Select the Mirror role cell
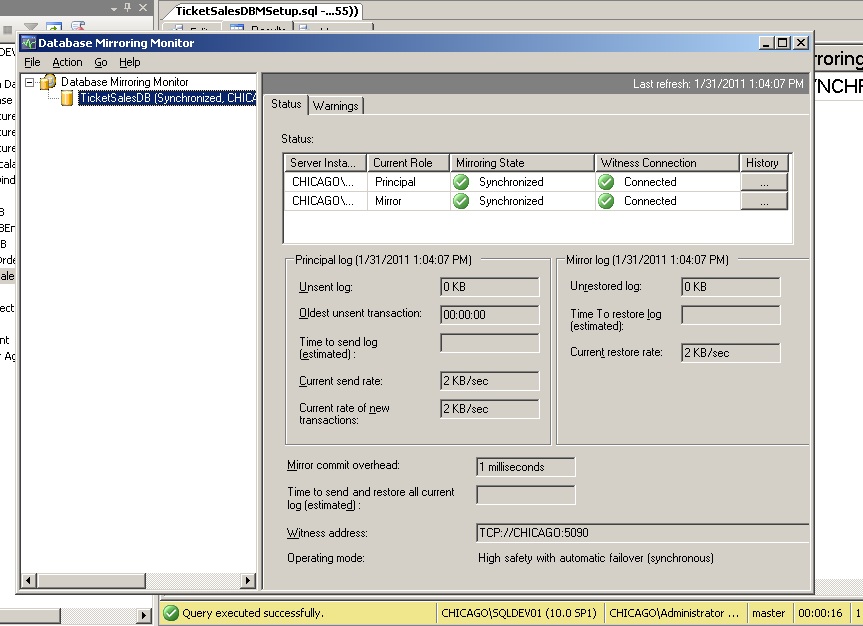The image size is (863, 626). 408,202
